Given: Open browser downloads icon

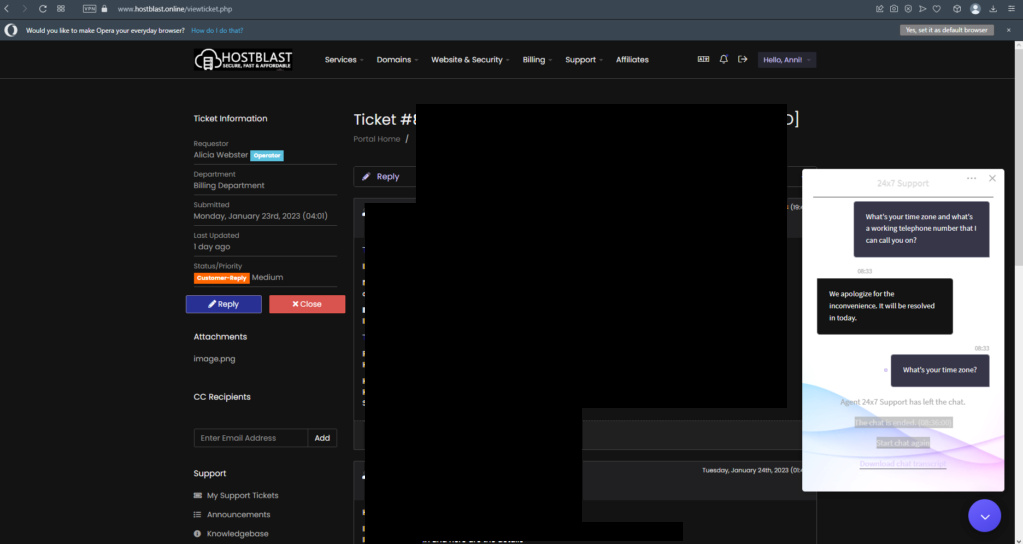Looking at the screenshot, I should pyautogui.click(x=993, y=9).
